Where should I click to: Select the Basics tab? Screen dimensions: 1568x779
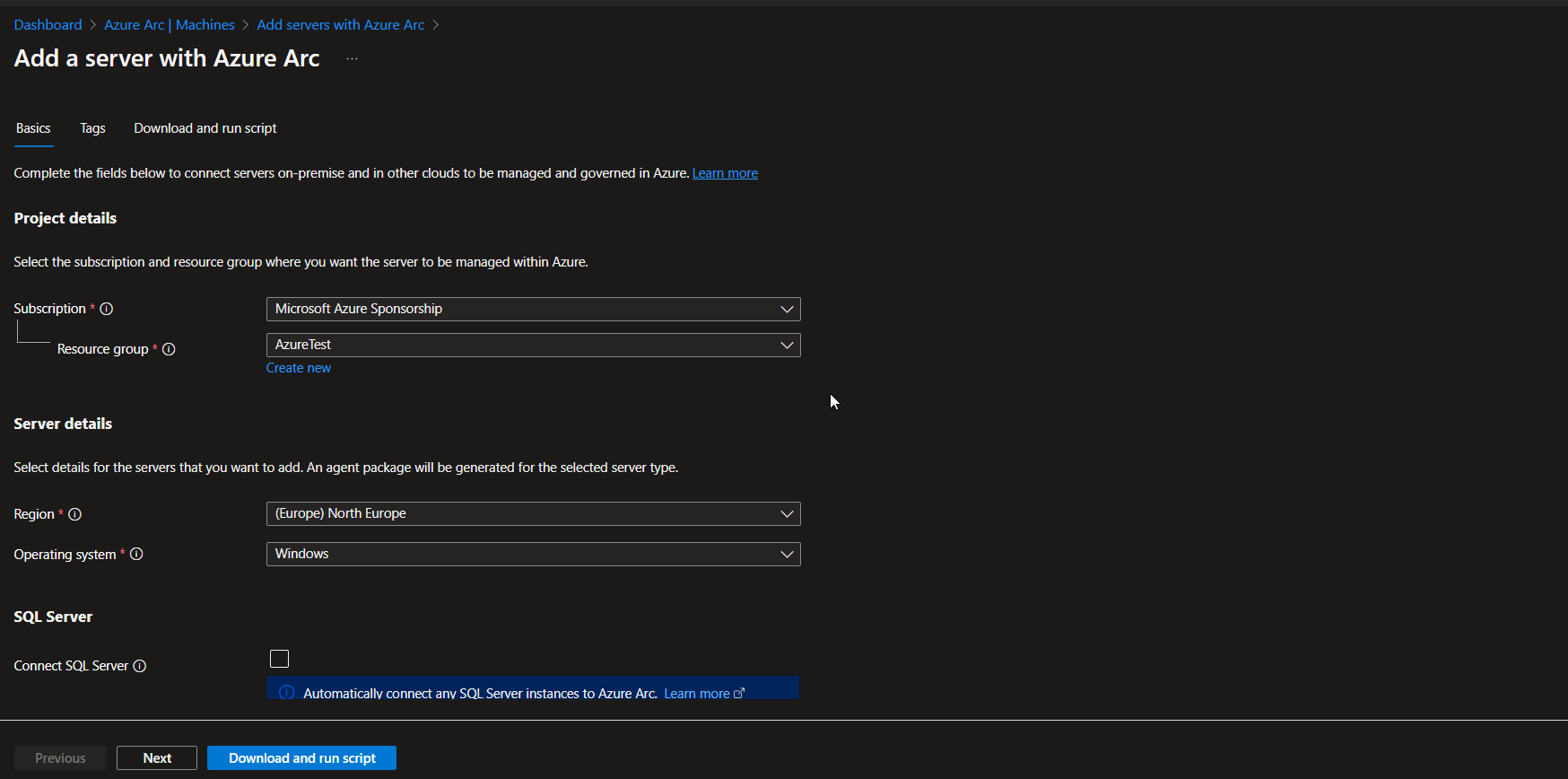(33, 128)
